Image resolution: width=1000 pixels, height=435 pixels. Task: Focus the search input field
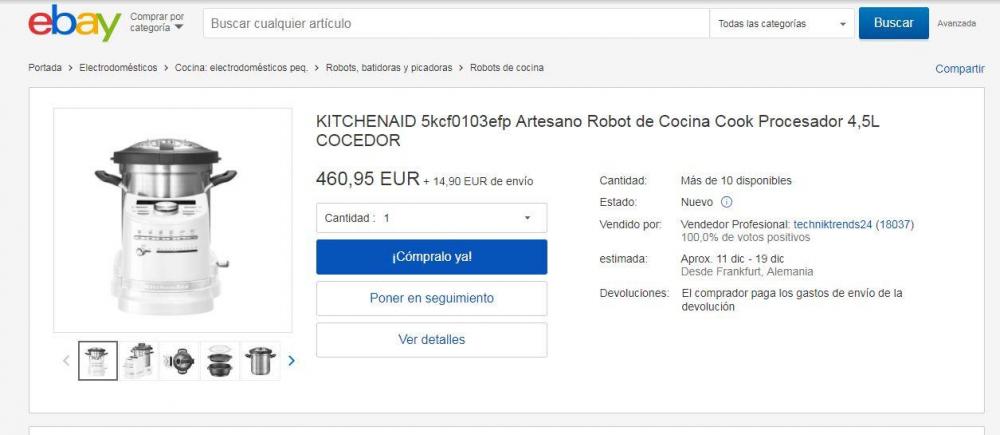[x=455, y=24]
